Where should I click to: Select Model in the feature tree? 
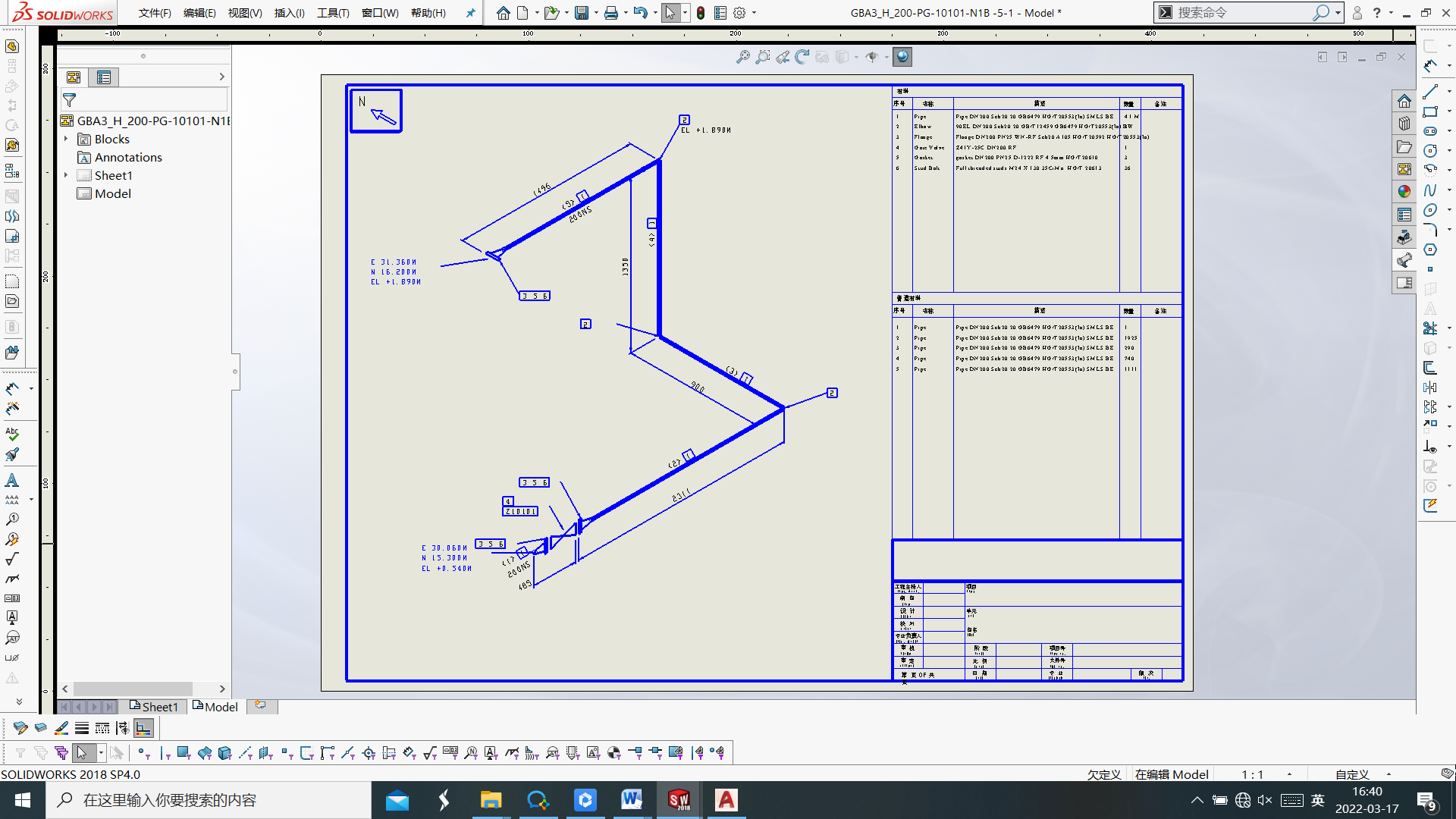coord(112,193)
